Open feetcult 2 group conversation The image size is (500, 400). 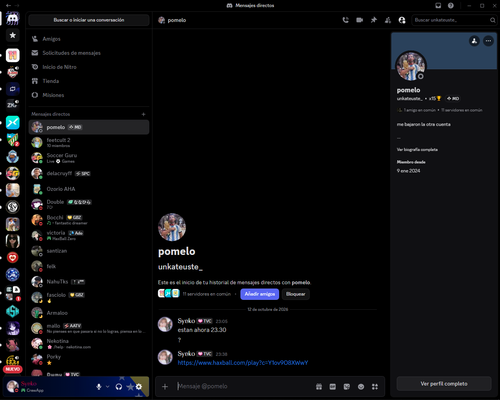click(89, 142)
